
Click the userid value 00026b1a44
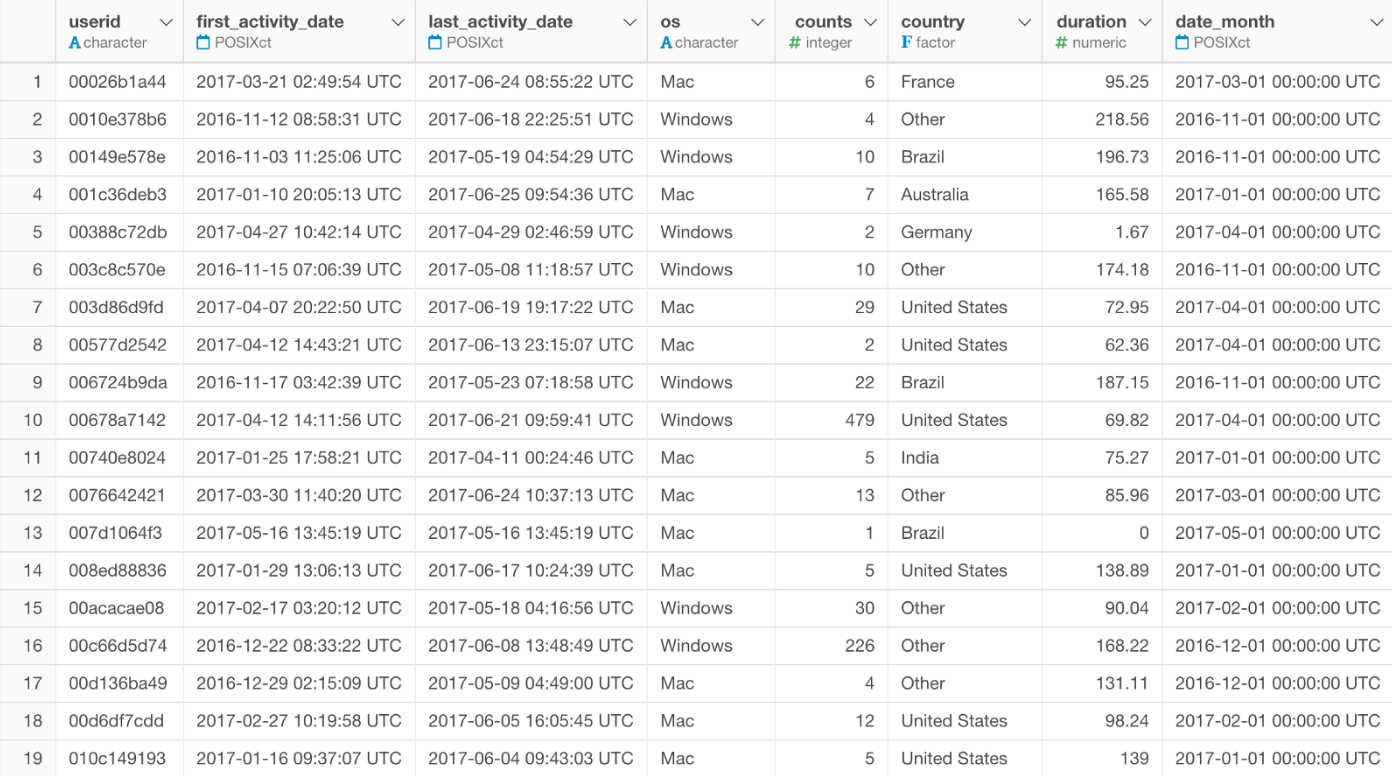click(x=120, y=81)
